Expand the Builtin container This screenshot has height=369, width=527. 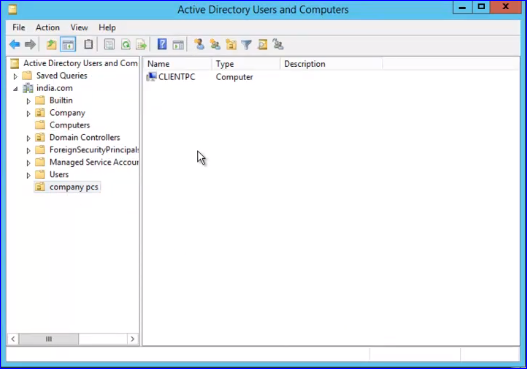point(28,101)
